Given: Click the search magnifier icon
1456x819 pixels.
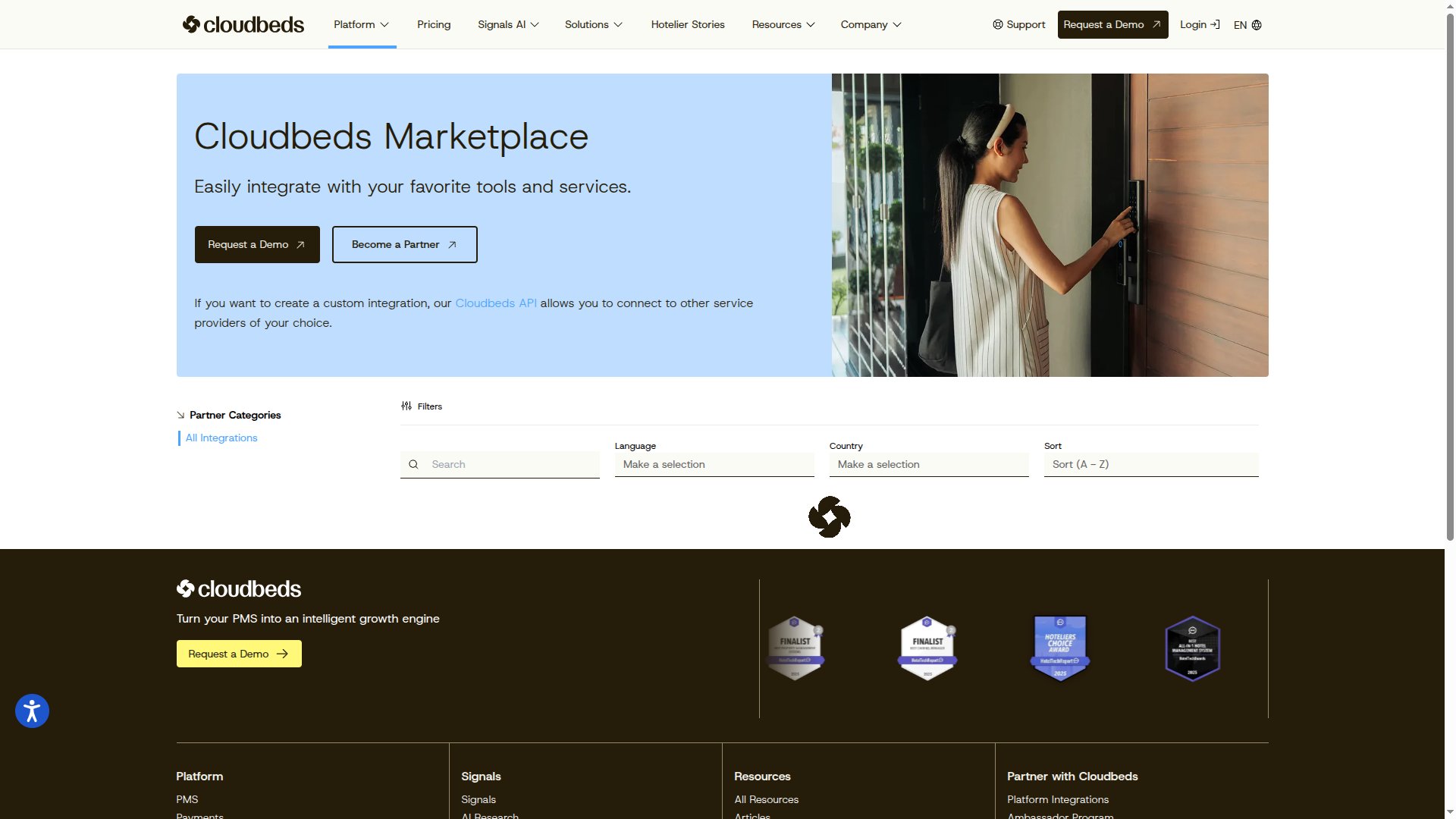Looking at the screenshot, I should (414, 464).
